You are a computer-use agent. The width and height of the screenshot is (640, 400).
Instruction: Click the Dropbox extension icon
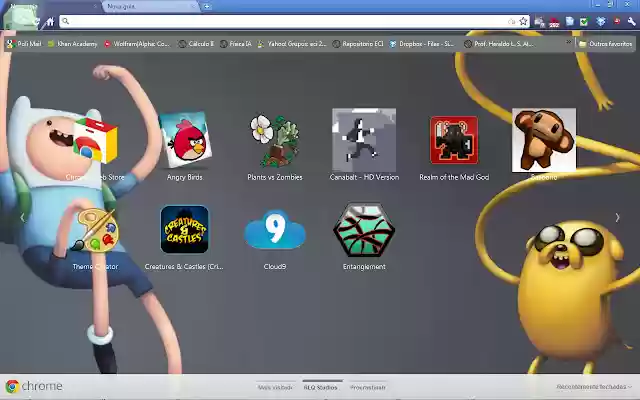[x=600, y=22]
